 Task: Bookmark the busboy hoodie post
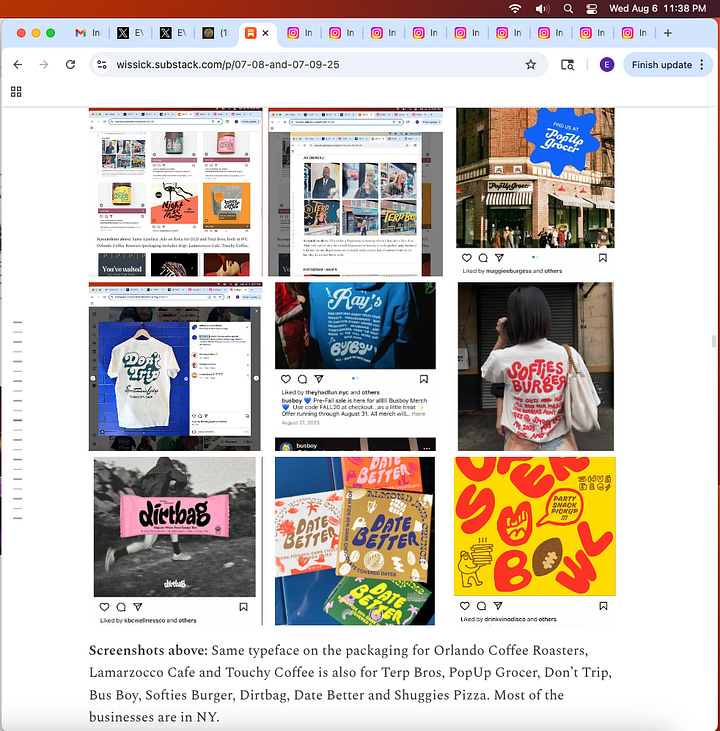[423, 379]
